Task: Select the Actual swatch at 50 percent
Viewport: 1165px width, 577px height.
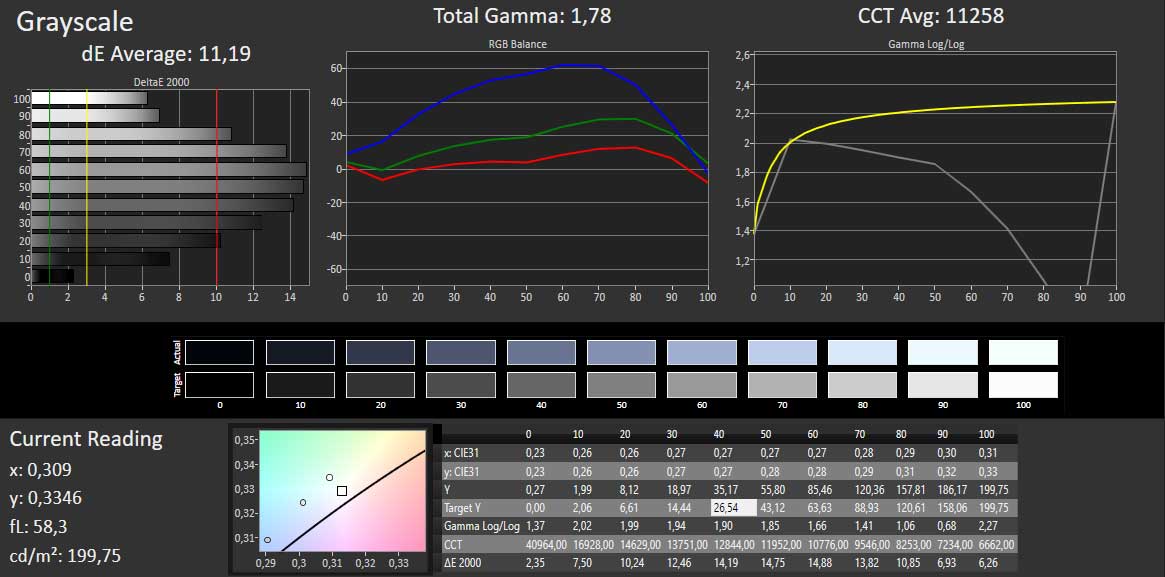Action: [621, 352]
